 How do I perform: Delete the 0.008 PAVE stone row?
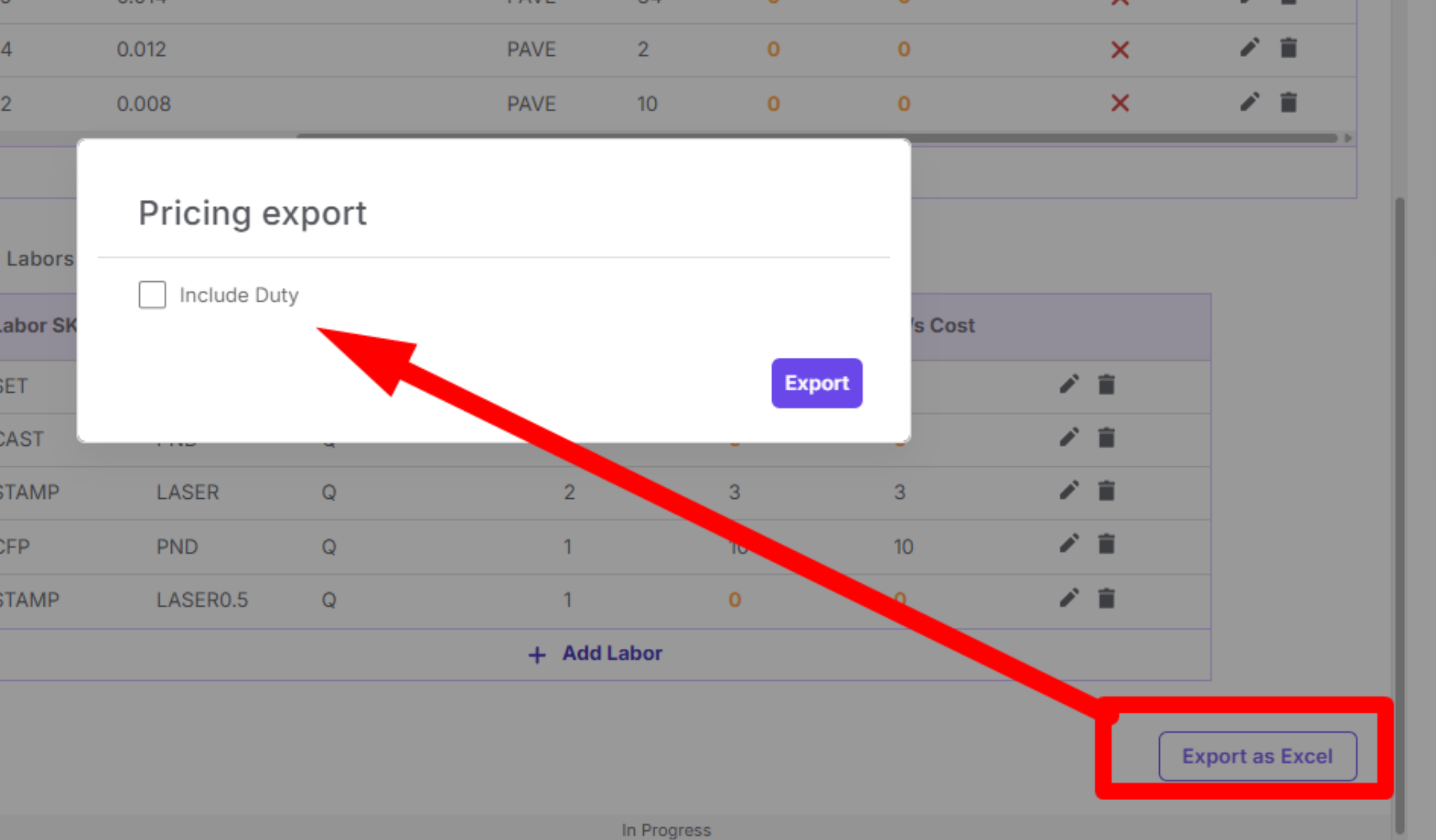(1288, 103)
